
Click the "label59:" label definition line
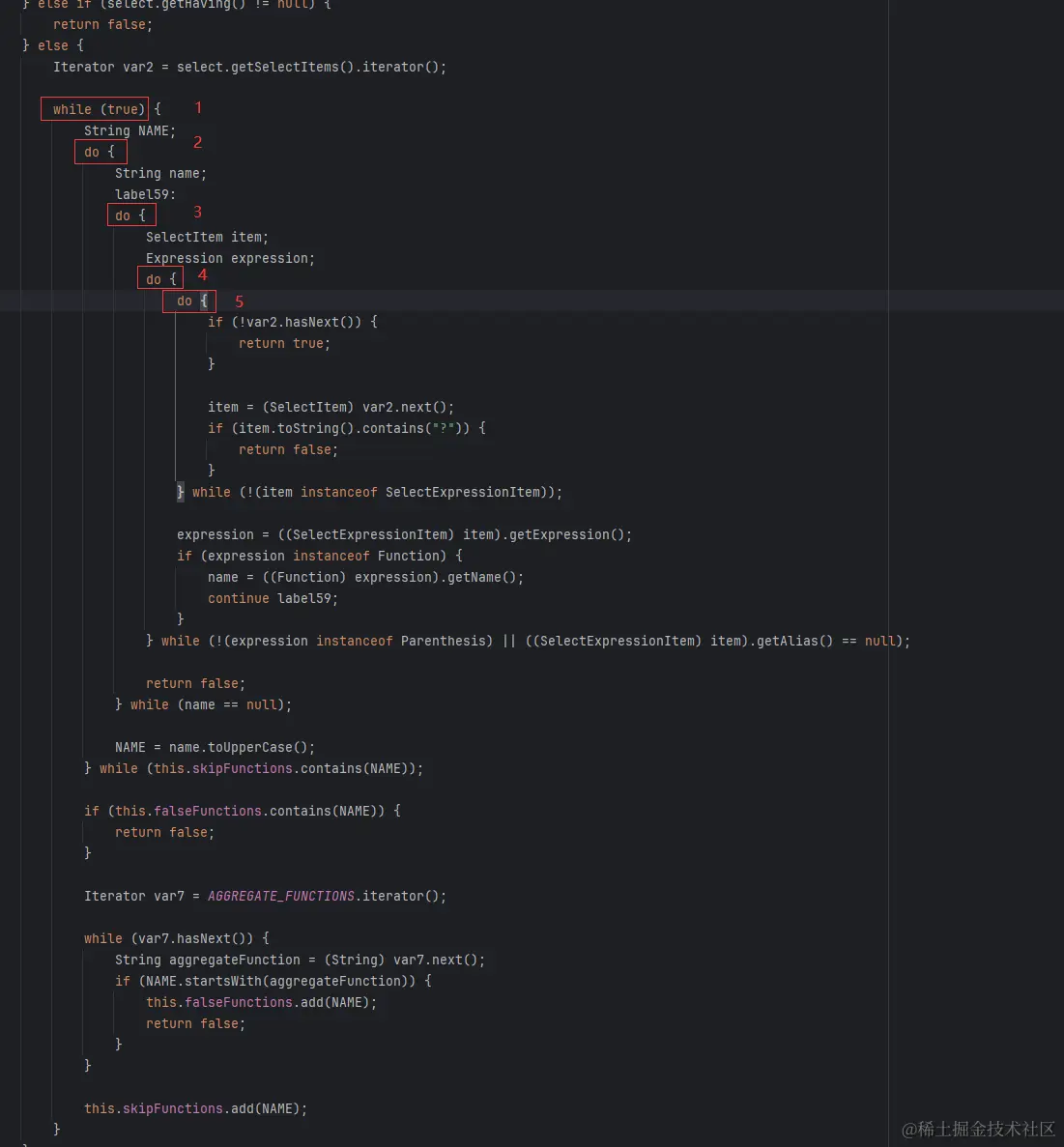click(145, 194)
